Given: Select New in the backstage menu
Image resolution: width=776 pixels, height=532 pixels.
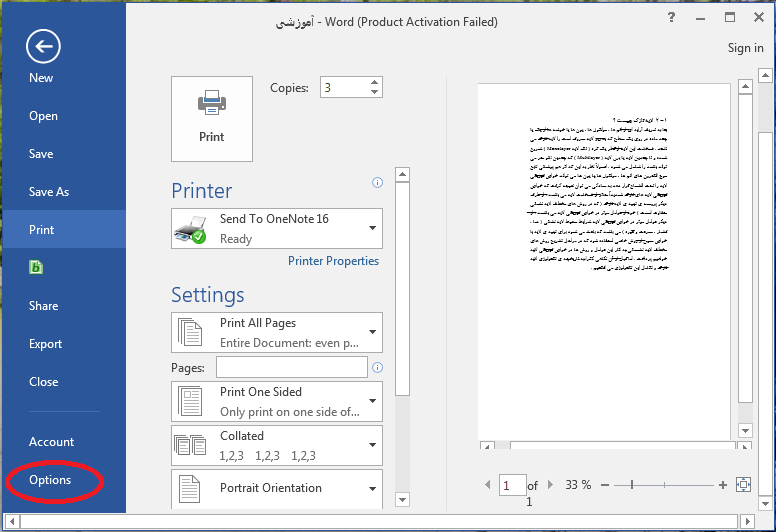Looking at the screenshot, I should [x=41, y=78].
